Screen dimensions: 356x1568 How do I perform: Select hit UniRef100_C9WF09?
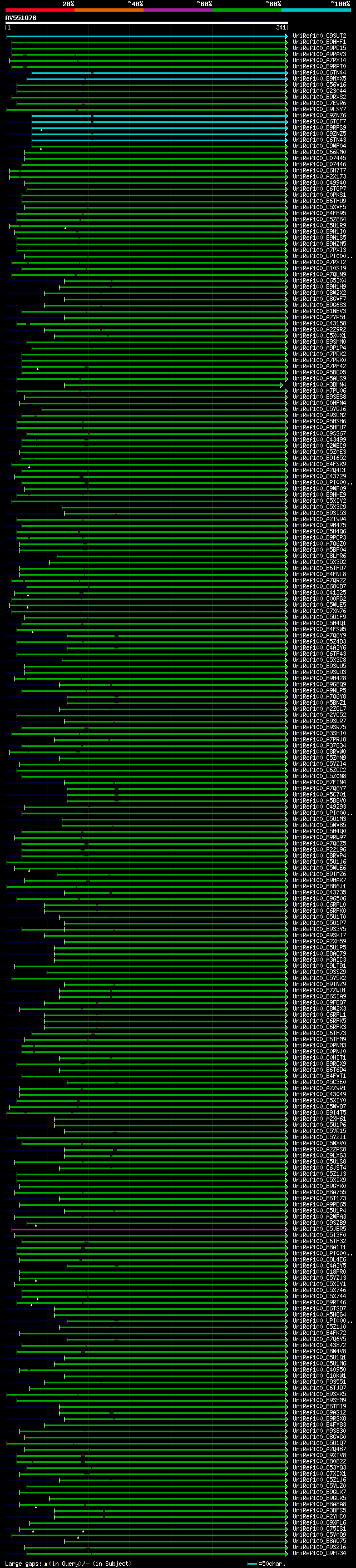[x=319, y=488]
